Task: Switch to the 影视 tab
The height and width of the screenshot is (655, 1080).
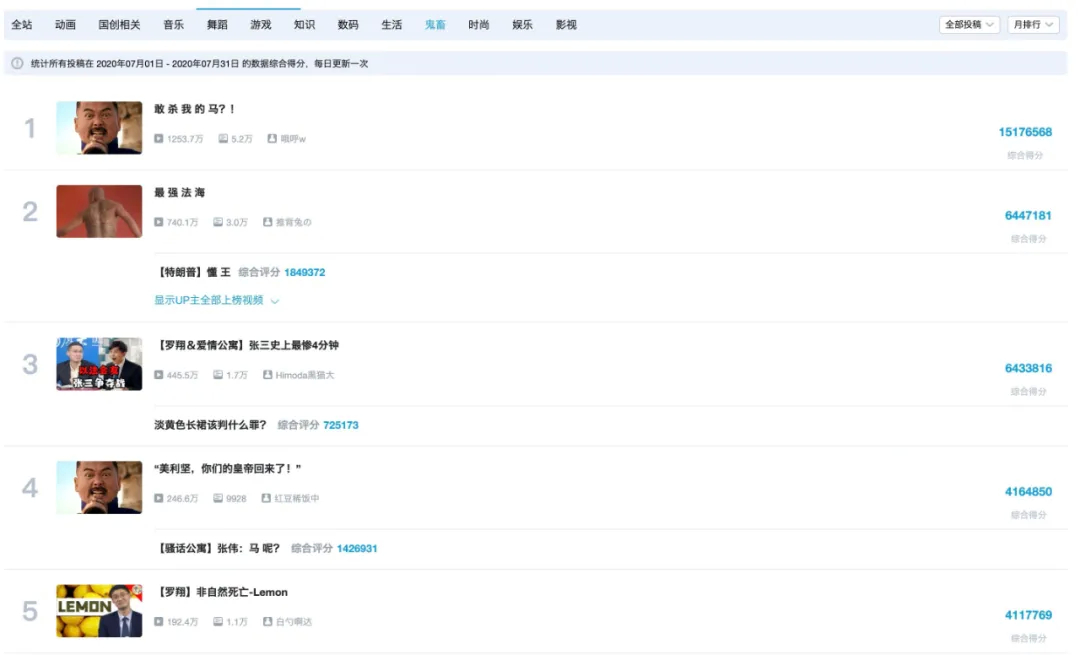Action: click(x=566, y=25)
